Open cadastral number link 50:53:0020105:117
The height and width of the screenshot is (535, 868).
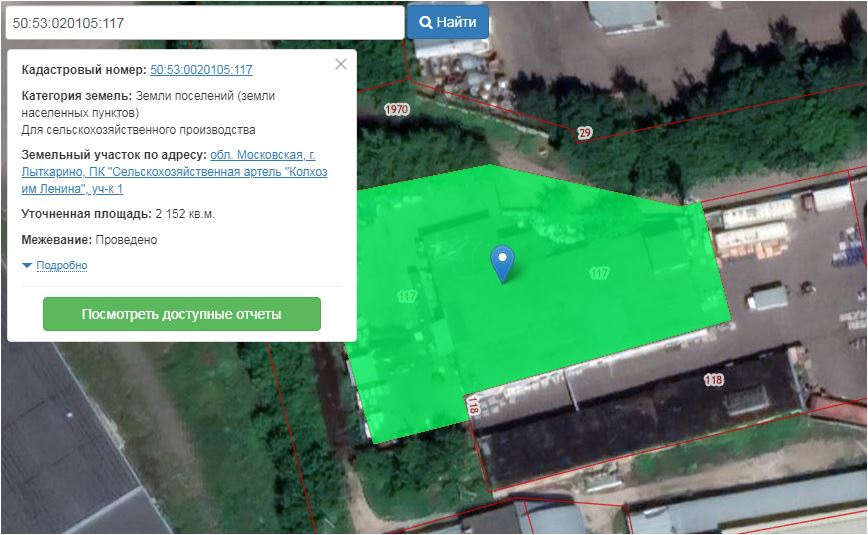click(x=201, y=70)
